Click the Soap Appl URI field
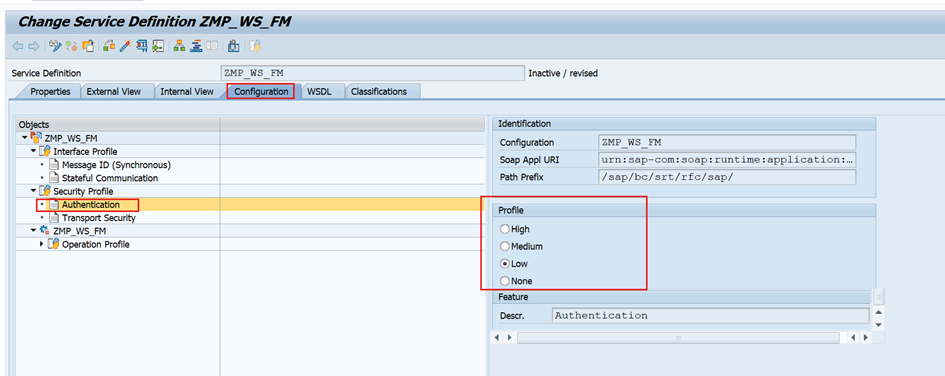This screenshot has height=376, width=945. pyautogui.click(x=726, y=160)
